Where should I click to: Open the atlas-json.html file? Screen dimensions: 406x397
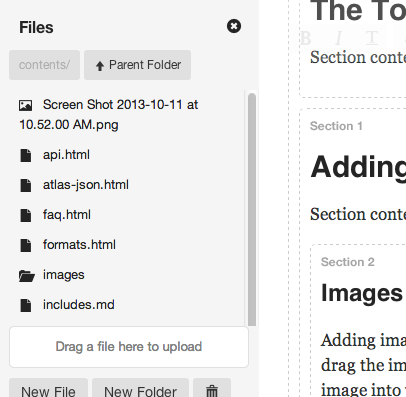[86, 185]
